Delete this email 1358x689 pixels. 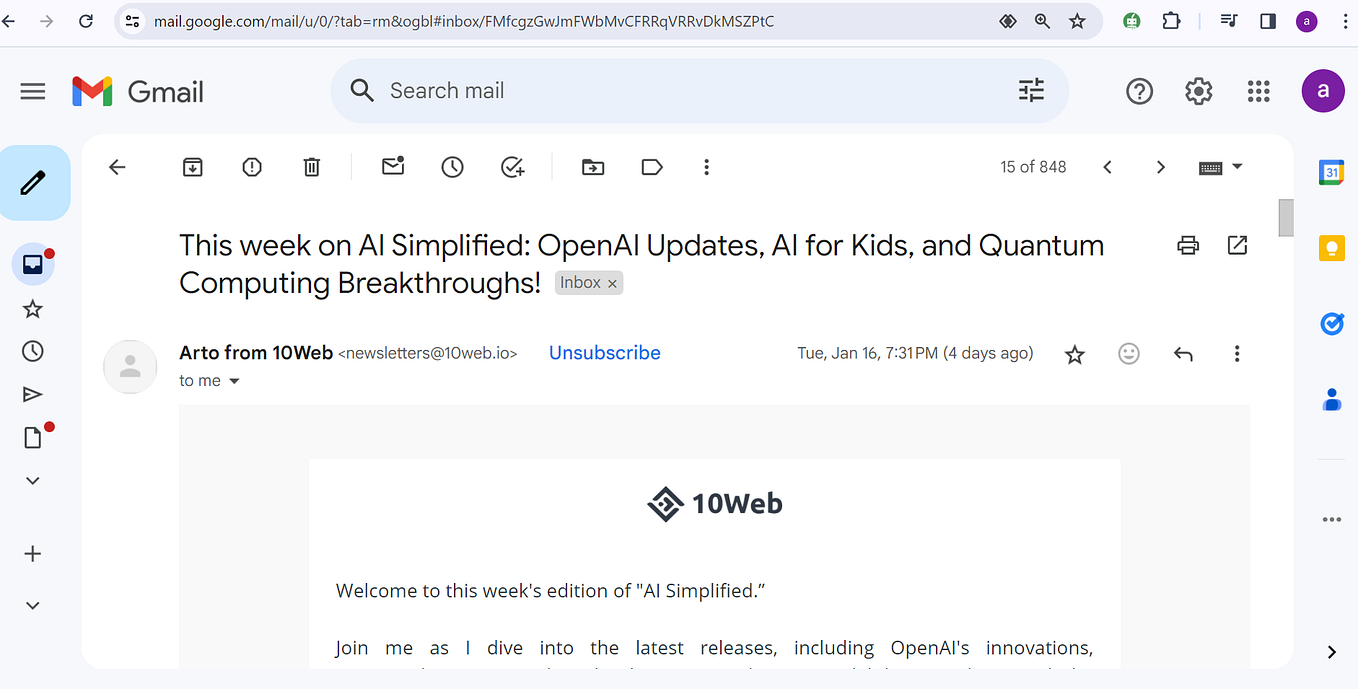pyautogui.click(x=311, y=166)
